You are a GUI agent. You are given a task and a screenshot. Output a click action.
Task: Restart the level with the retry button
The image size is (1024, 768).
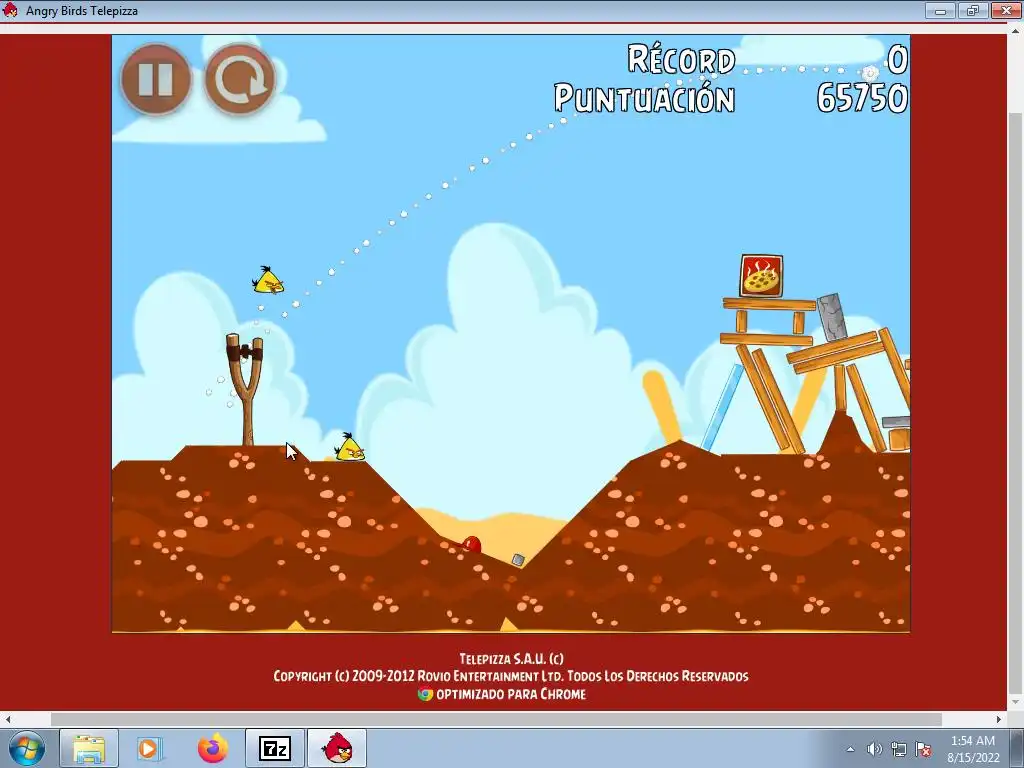point(240,79)
